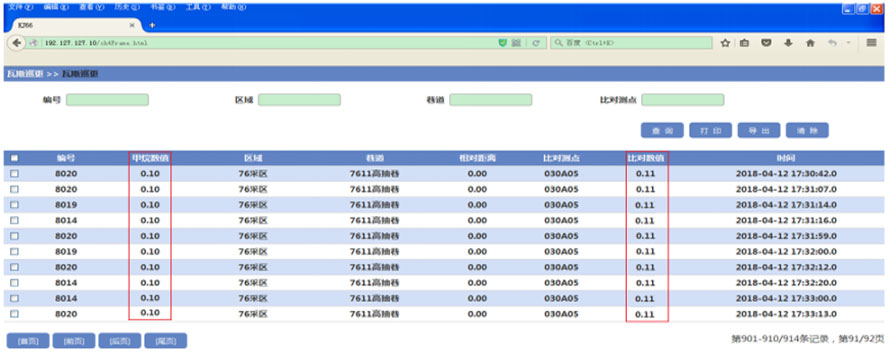Check the row timed 17:31:59.0
This screenshot has width=889, height=363.
coord(14,236)
